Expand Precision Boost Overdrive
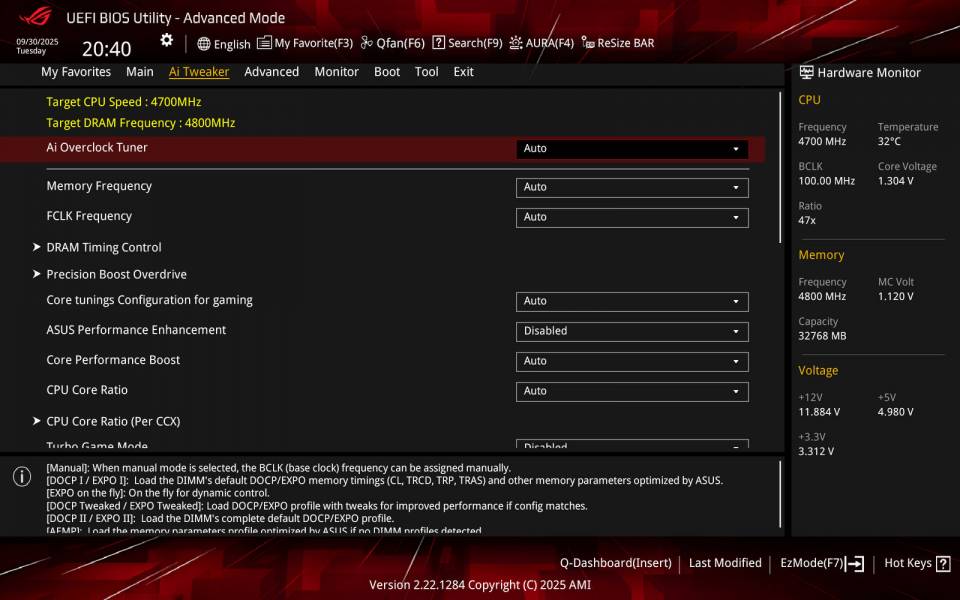Screen dimensions: 960x600 pos(115,274)
